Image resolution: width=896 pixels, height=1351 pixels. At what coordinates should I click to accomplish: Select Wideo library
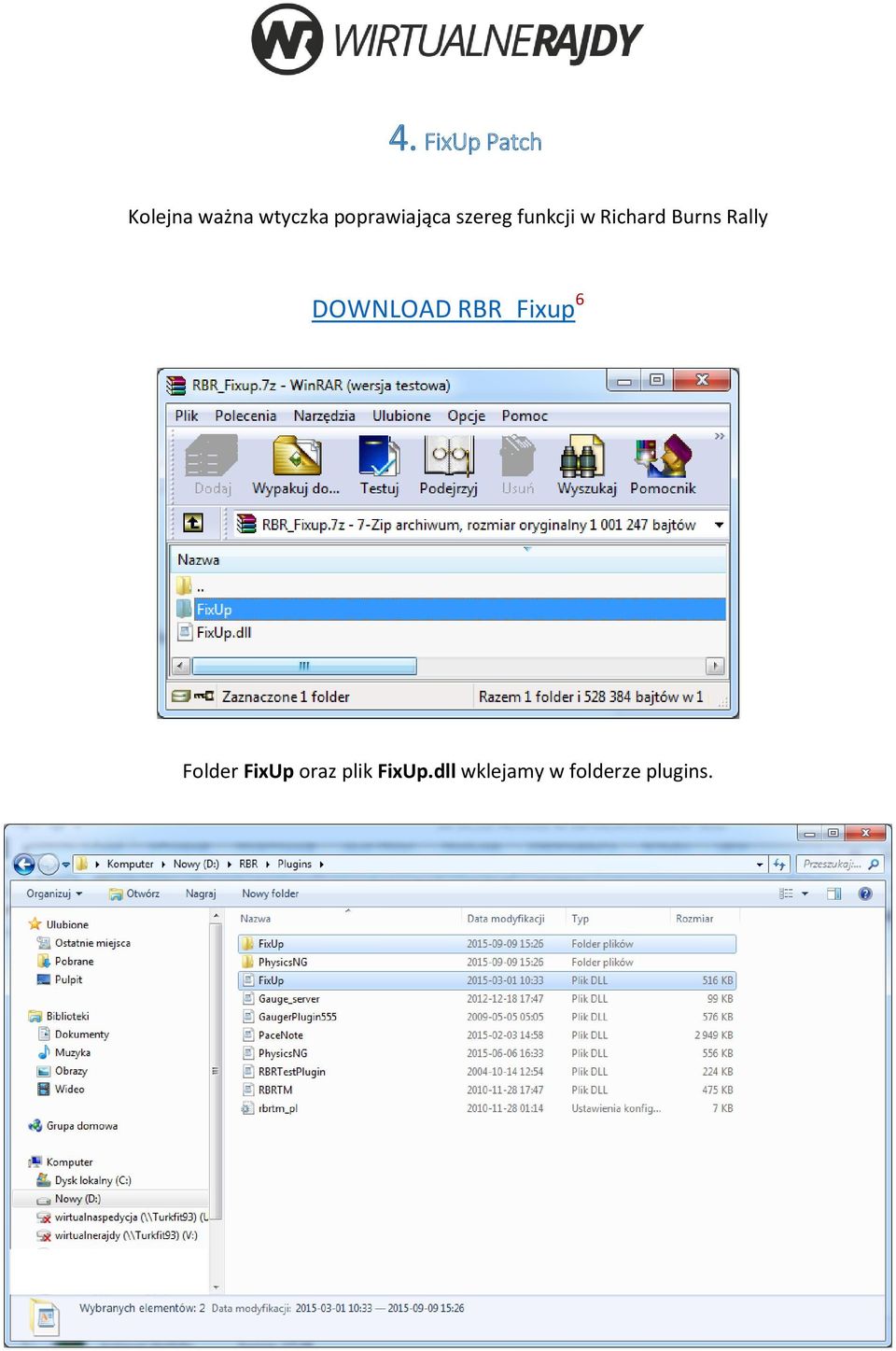(69, 1089)
